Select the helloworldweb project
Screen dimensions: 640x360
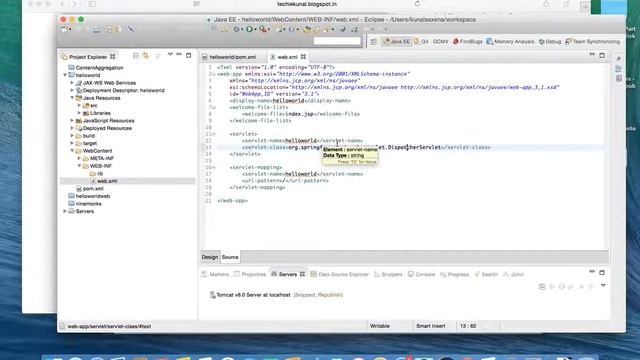pos(93,196)
